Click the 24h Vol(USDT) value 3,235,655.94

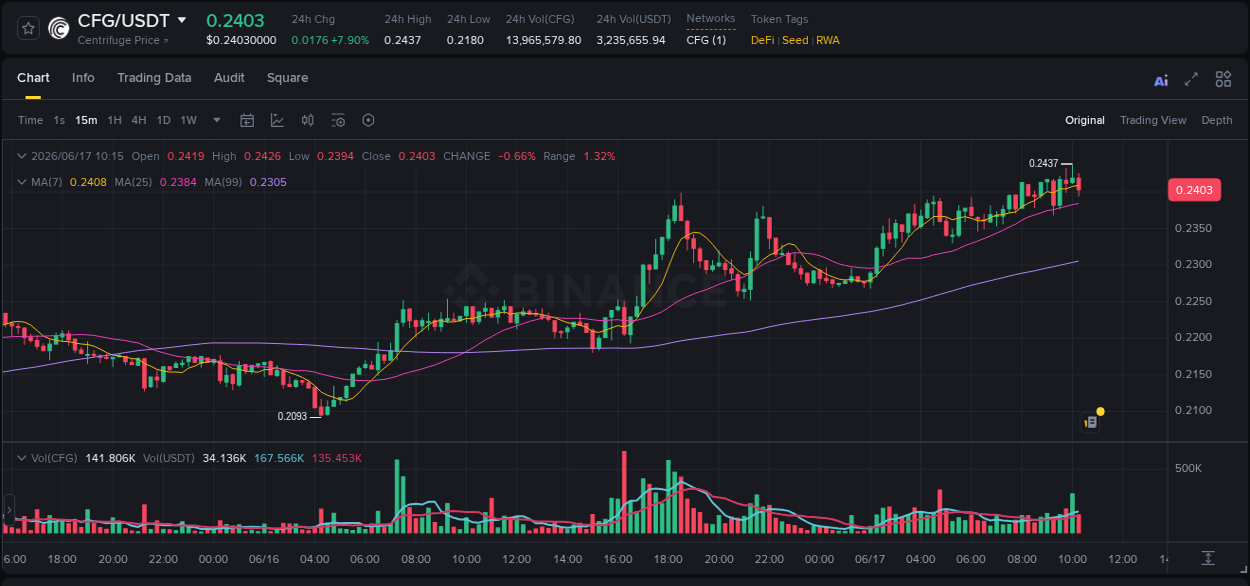631,40
